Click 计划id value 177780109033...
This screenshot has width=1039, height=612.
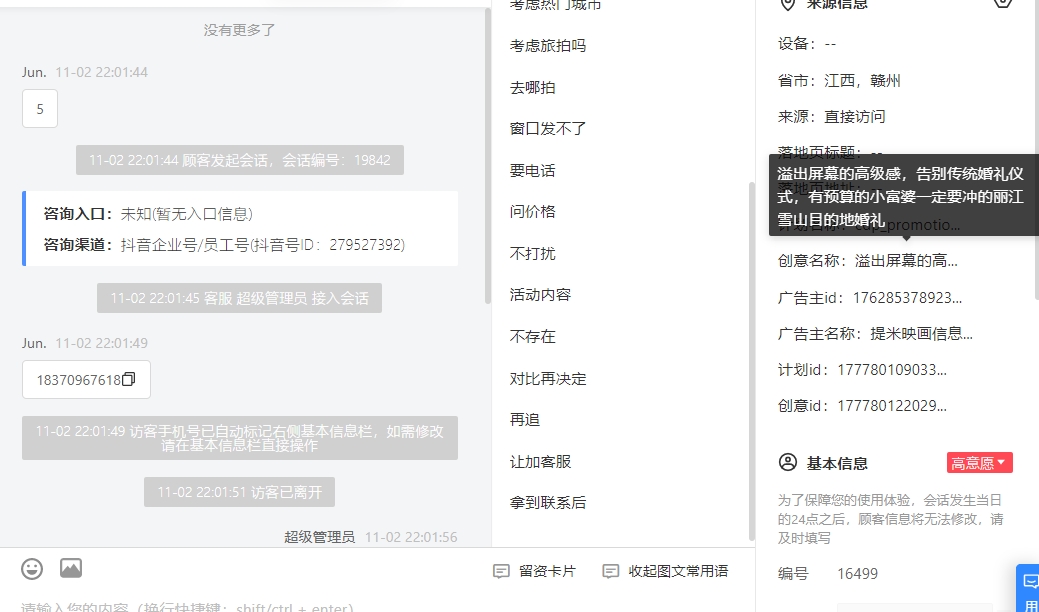tap(892, 370)
